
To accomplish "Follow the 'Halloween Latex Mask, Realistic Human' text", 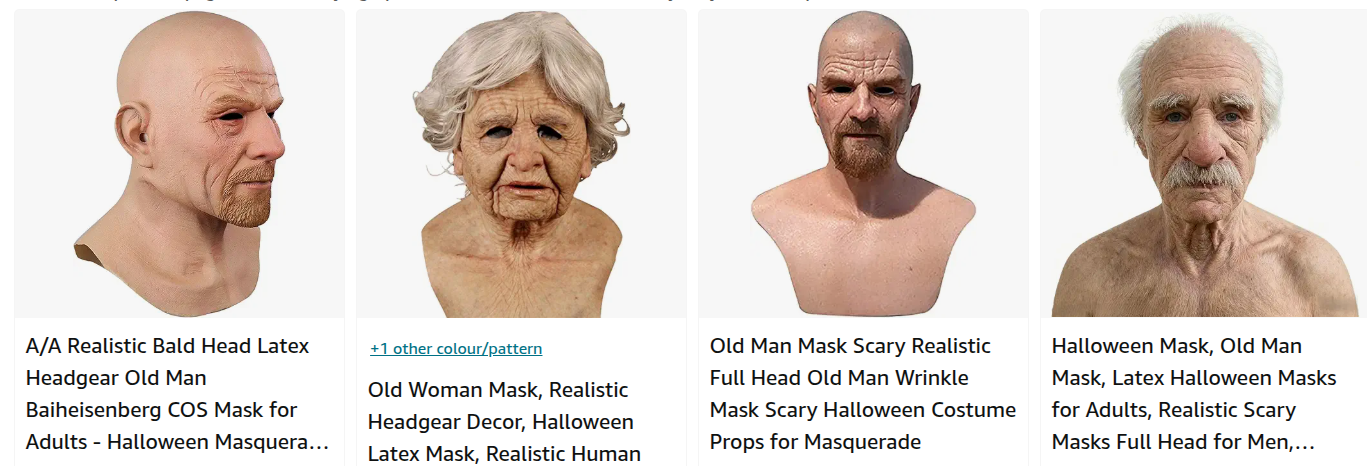I will (x=504, y=454).
